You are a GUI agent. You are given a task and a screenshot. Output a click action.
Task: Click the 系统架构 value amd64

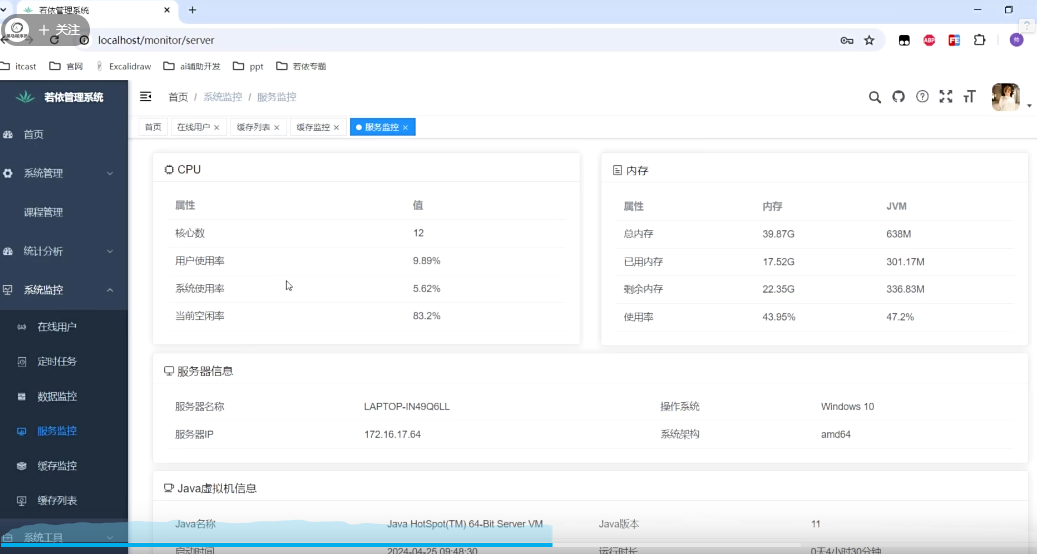[x=836, y=434]
